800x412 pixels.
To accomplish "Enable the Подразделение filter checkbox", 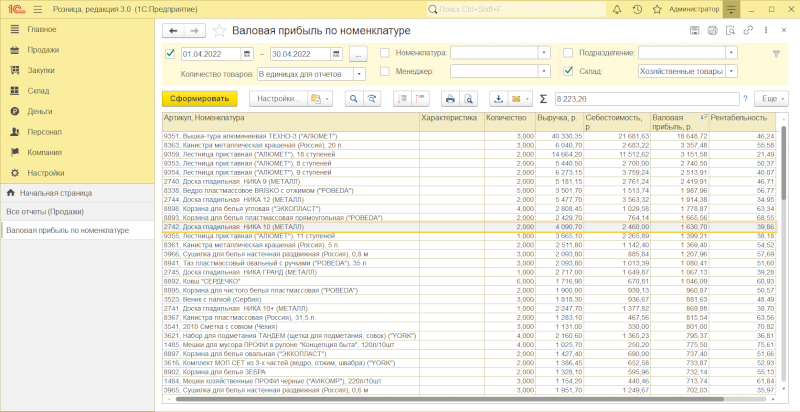I will 568,53.
